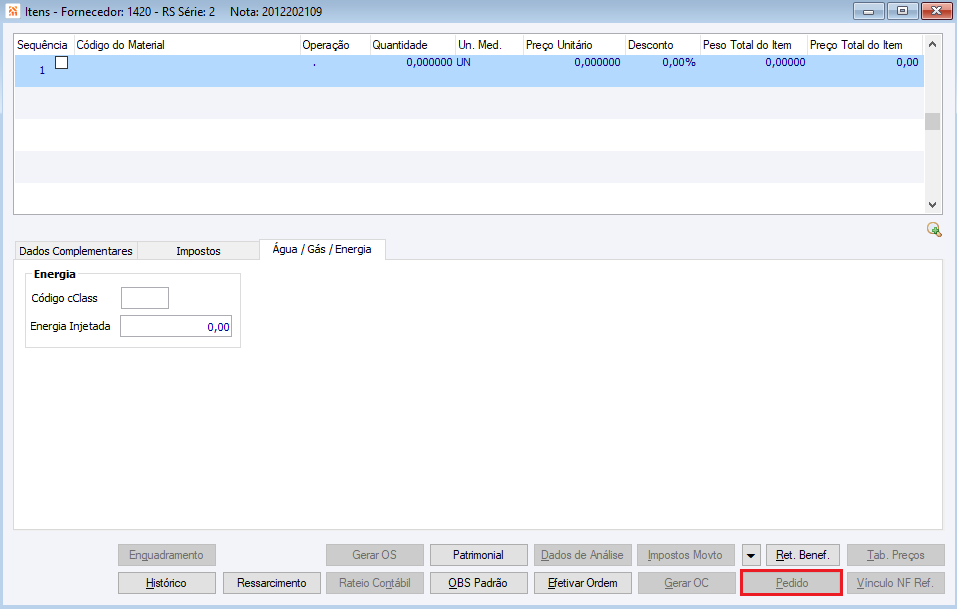The width and height of the screenshot is (957, 609).
Task: Click the Gerar OS button
Action: pos(375,555)
